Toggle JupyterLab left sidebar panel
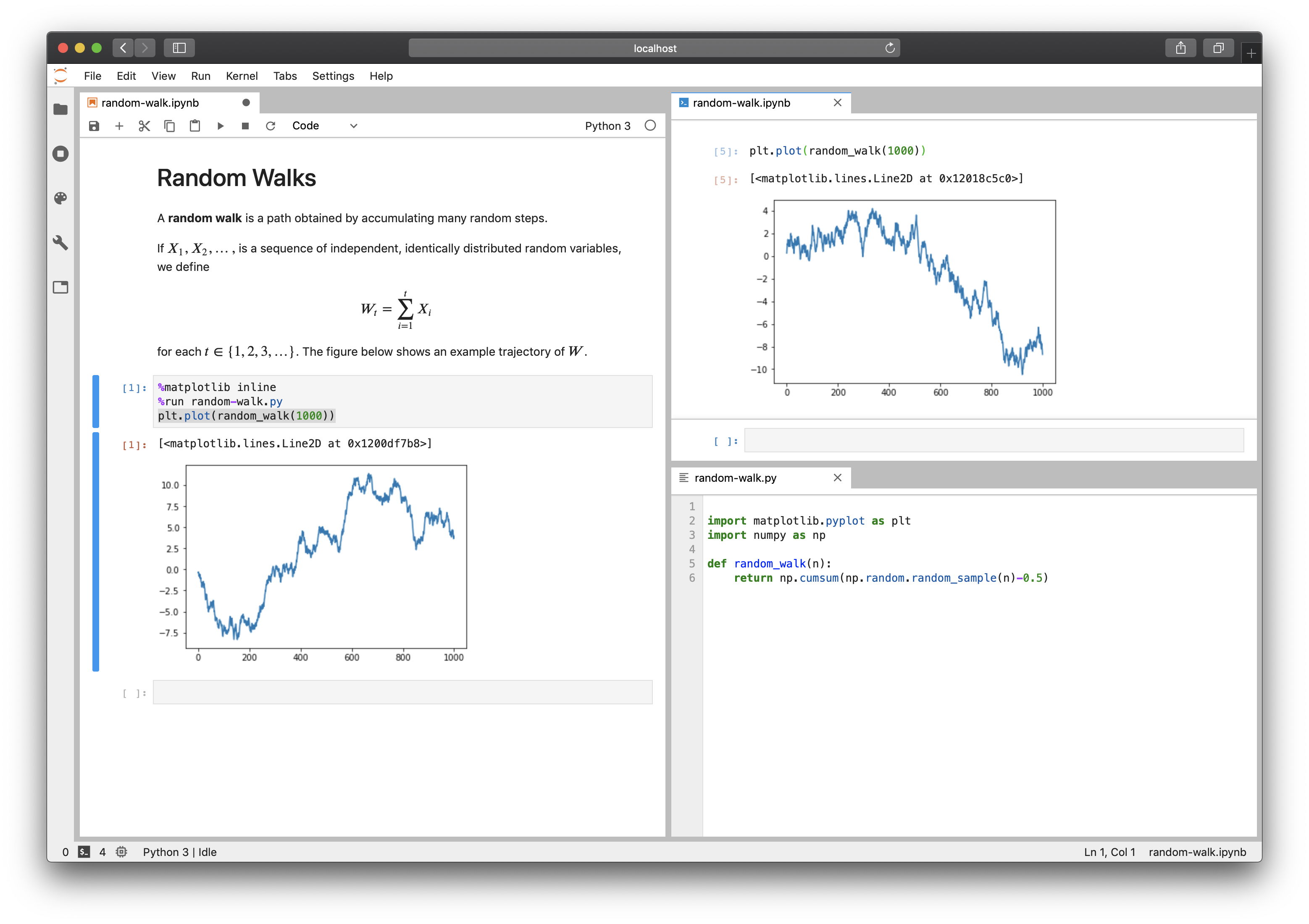This screenshot has height=924, width=1309. 60,108
